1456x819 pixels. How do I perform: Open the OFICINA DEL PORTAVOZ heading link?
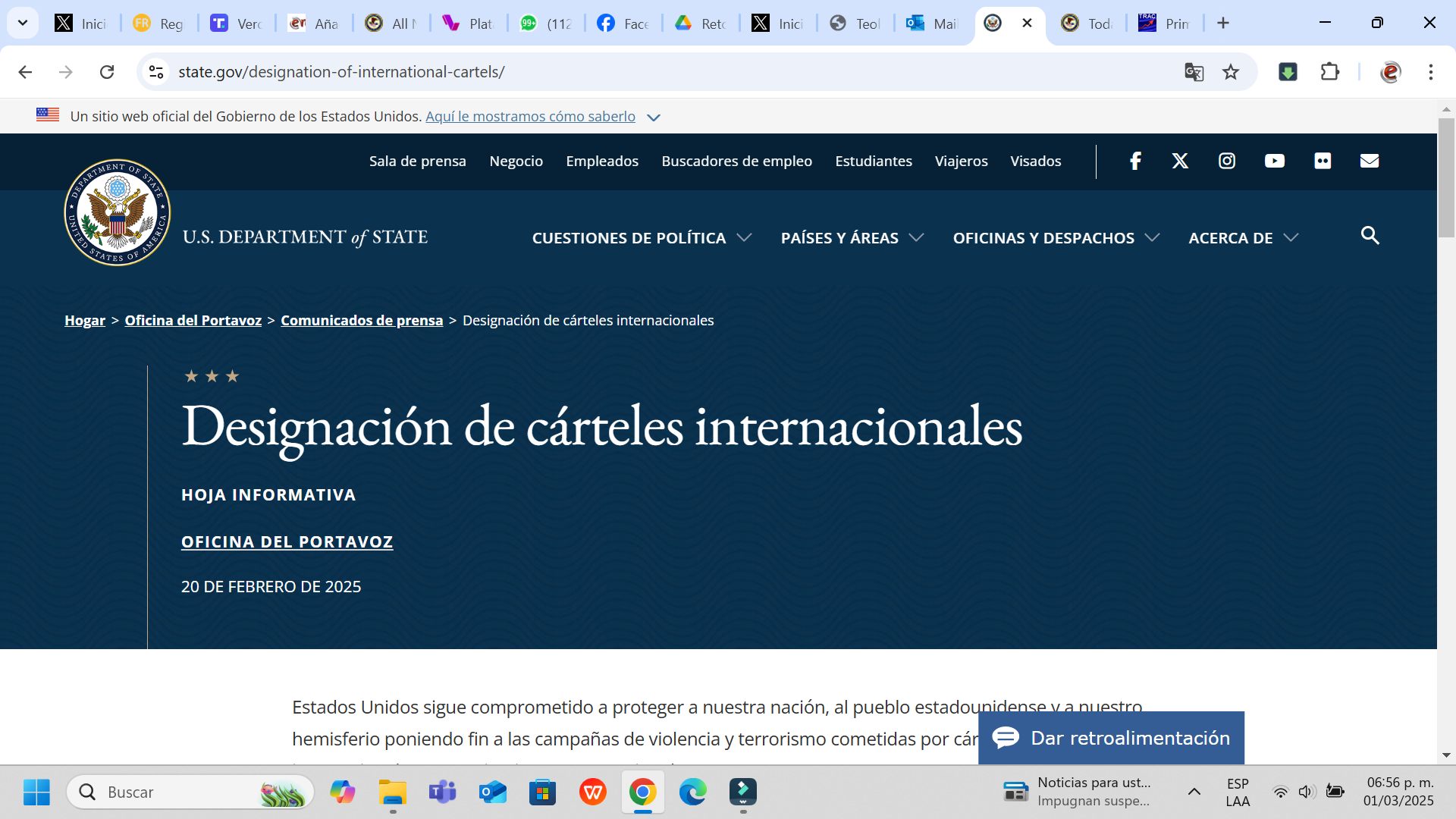point(287,541)
